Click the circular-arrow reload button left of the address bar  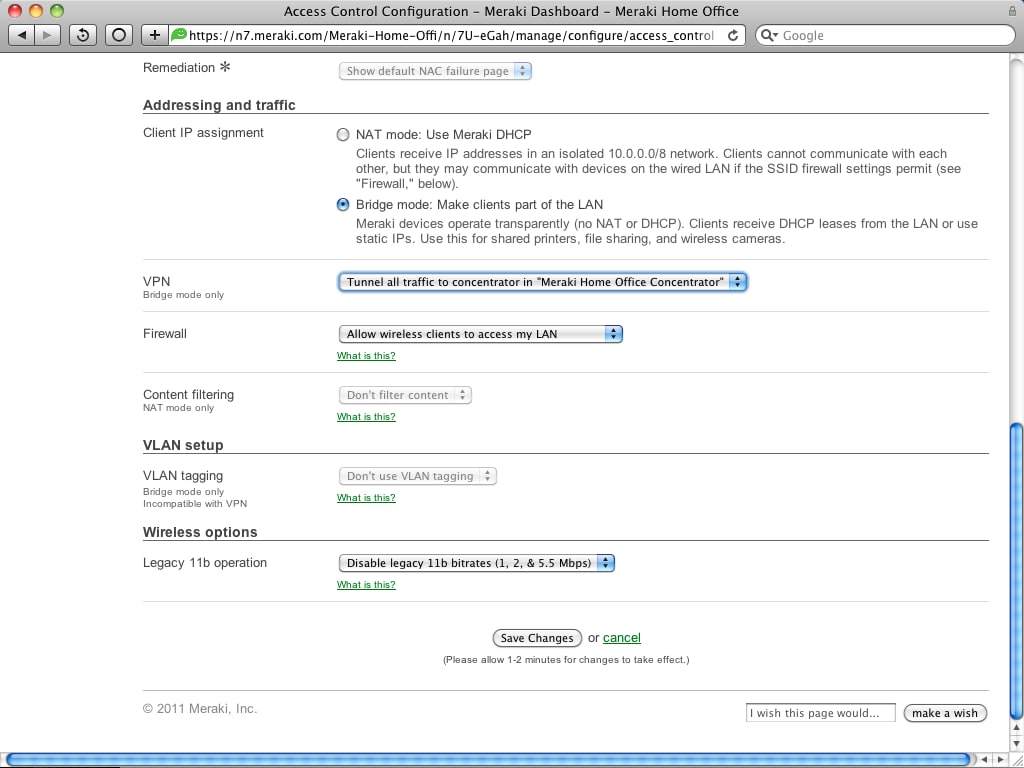(83, 35)
